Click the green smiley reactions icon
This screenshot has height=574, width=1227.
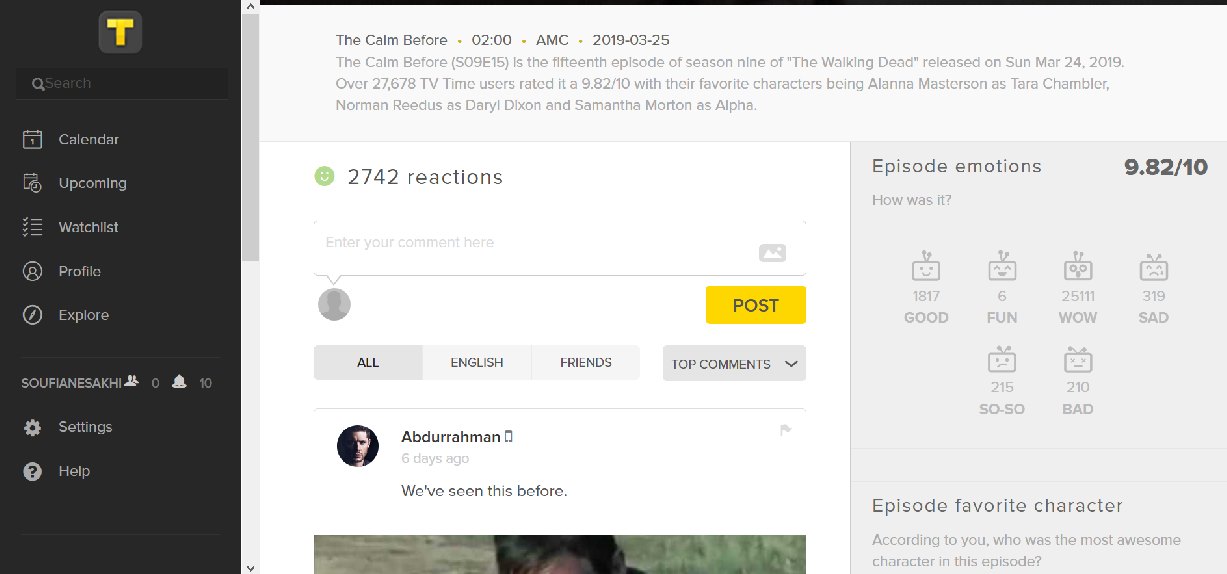[x=324, y=176]
